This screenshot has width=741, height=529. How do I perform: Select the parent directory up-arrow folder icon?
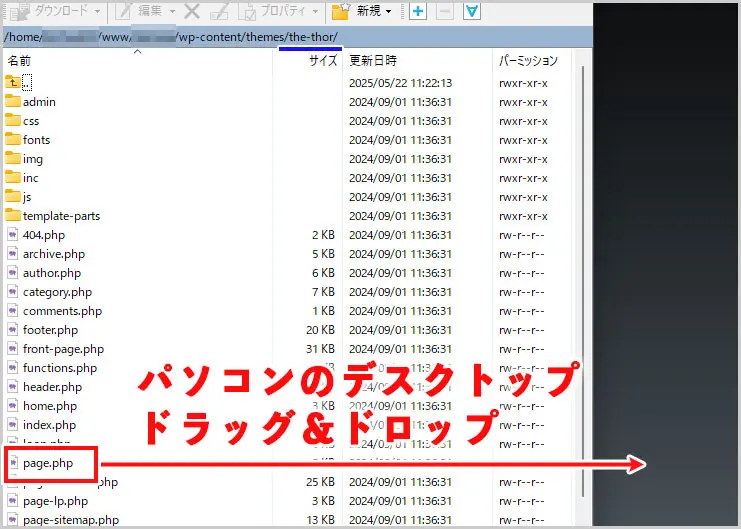pos(13,82)
